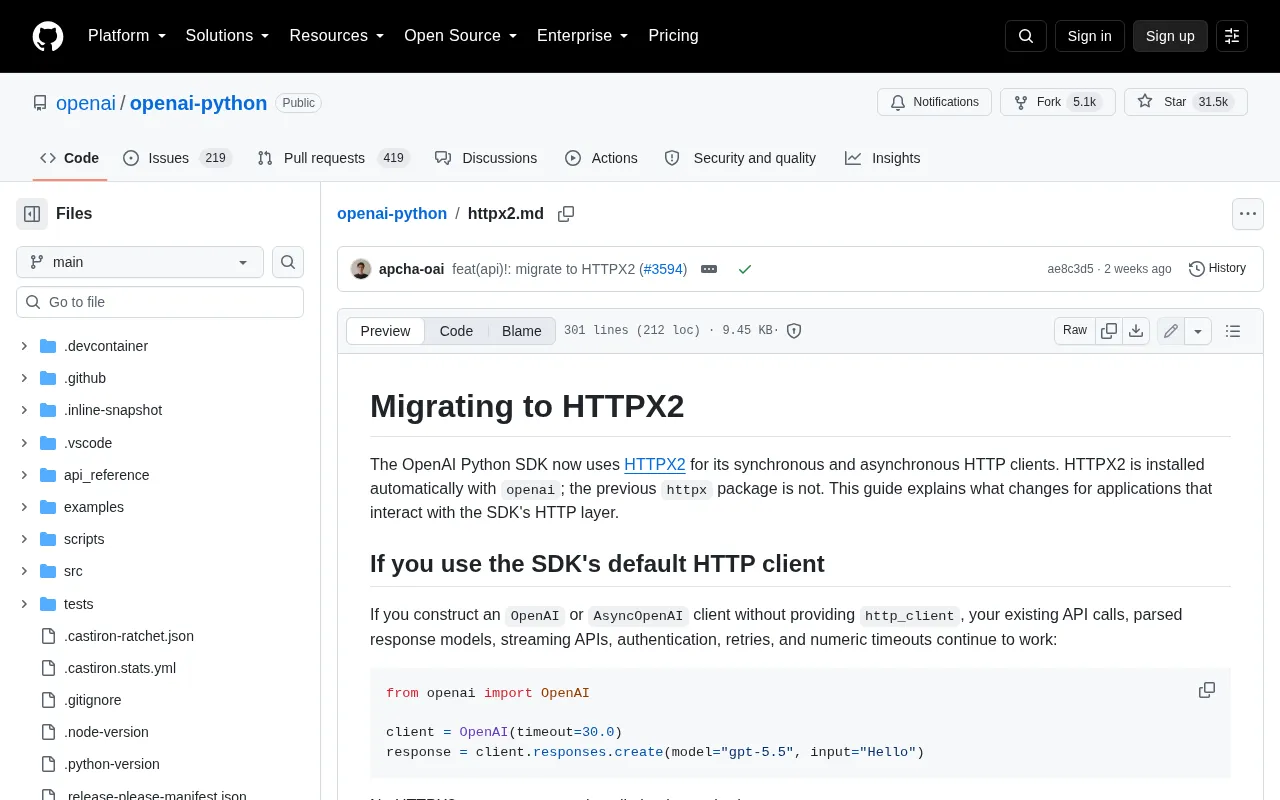Screen dimensions: 1280x800
Task: Open the appearance settings icon in header
Action: pos(1232,36)
